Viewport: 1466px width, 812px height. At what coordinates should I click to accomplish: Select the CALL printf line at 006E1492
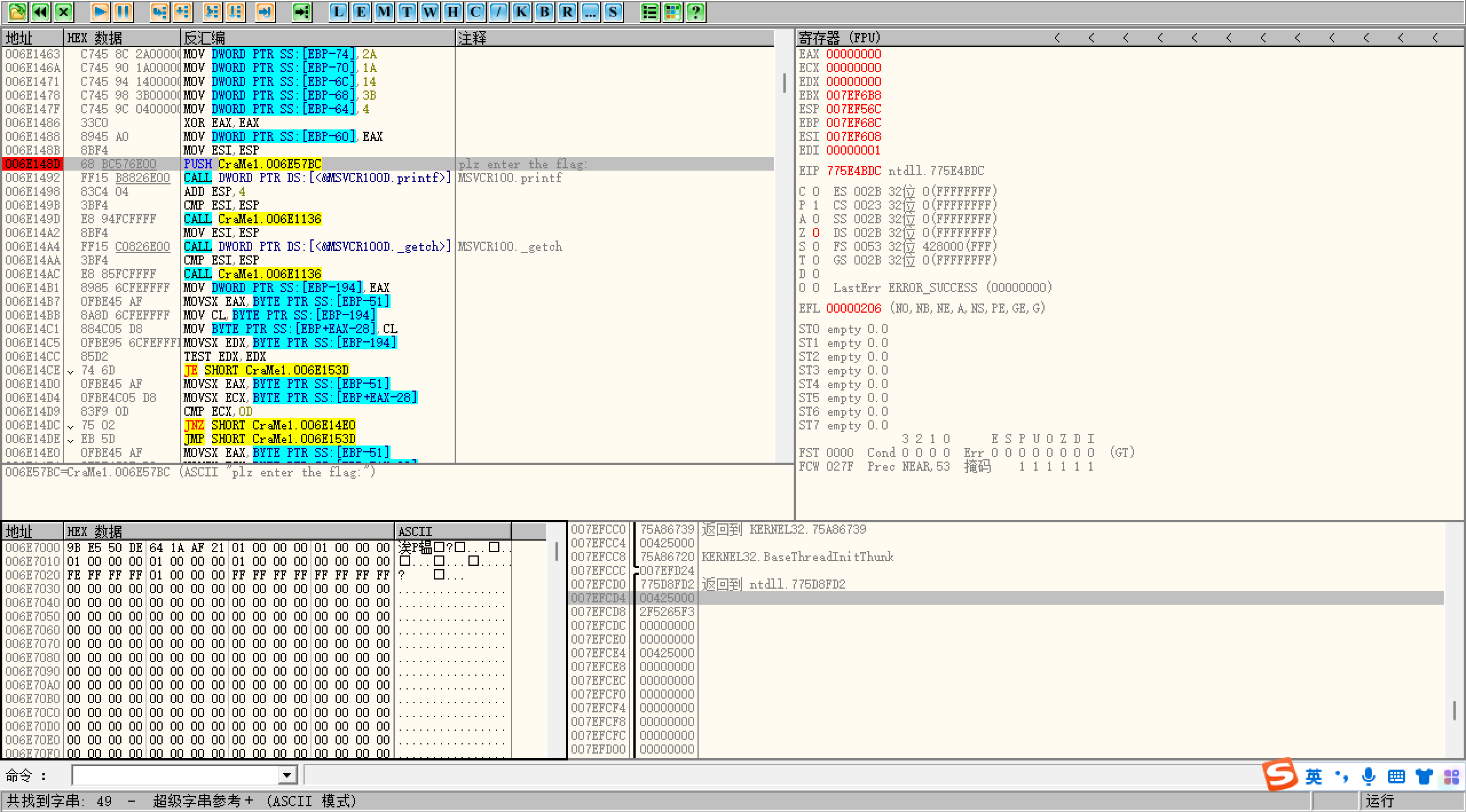[388, 178]
